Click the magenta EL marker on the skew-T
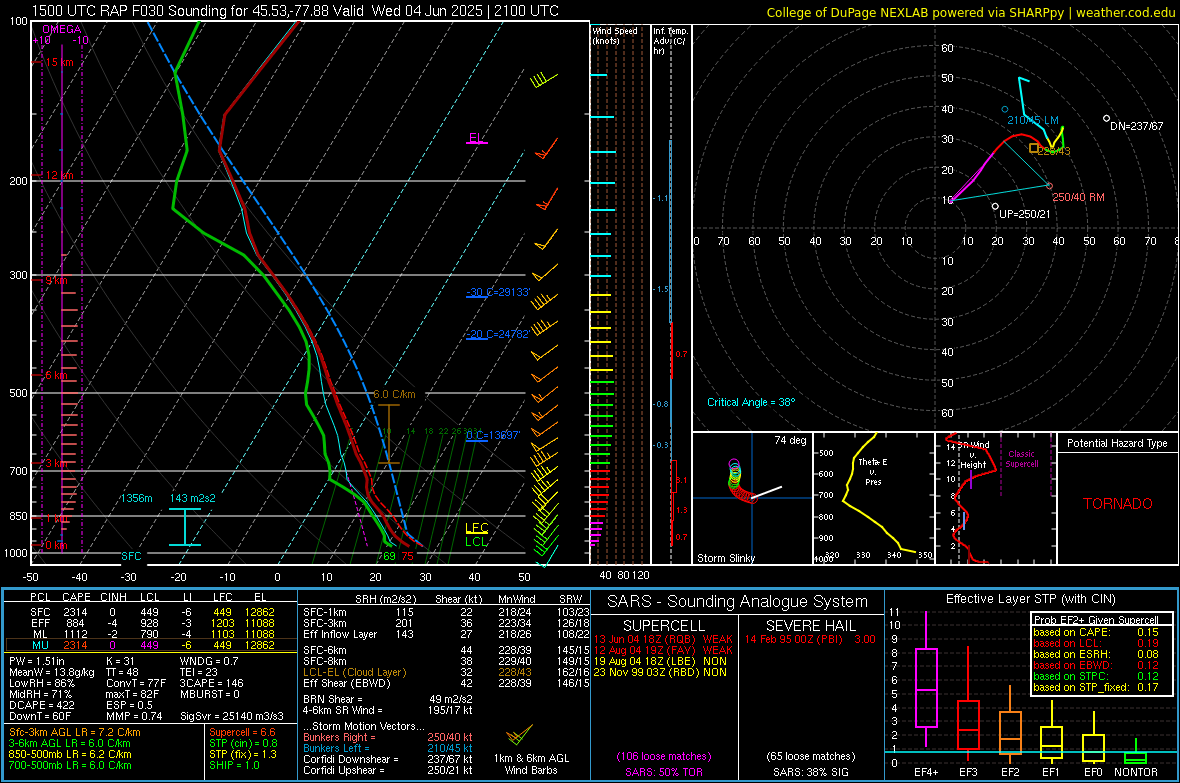Viewport: 1180px width, 783px height. pos(476,138)
